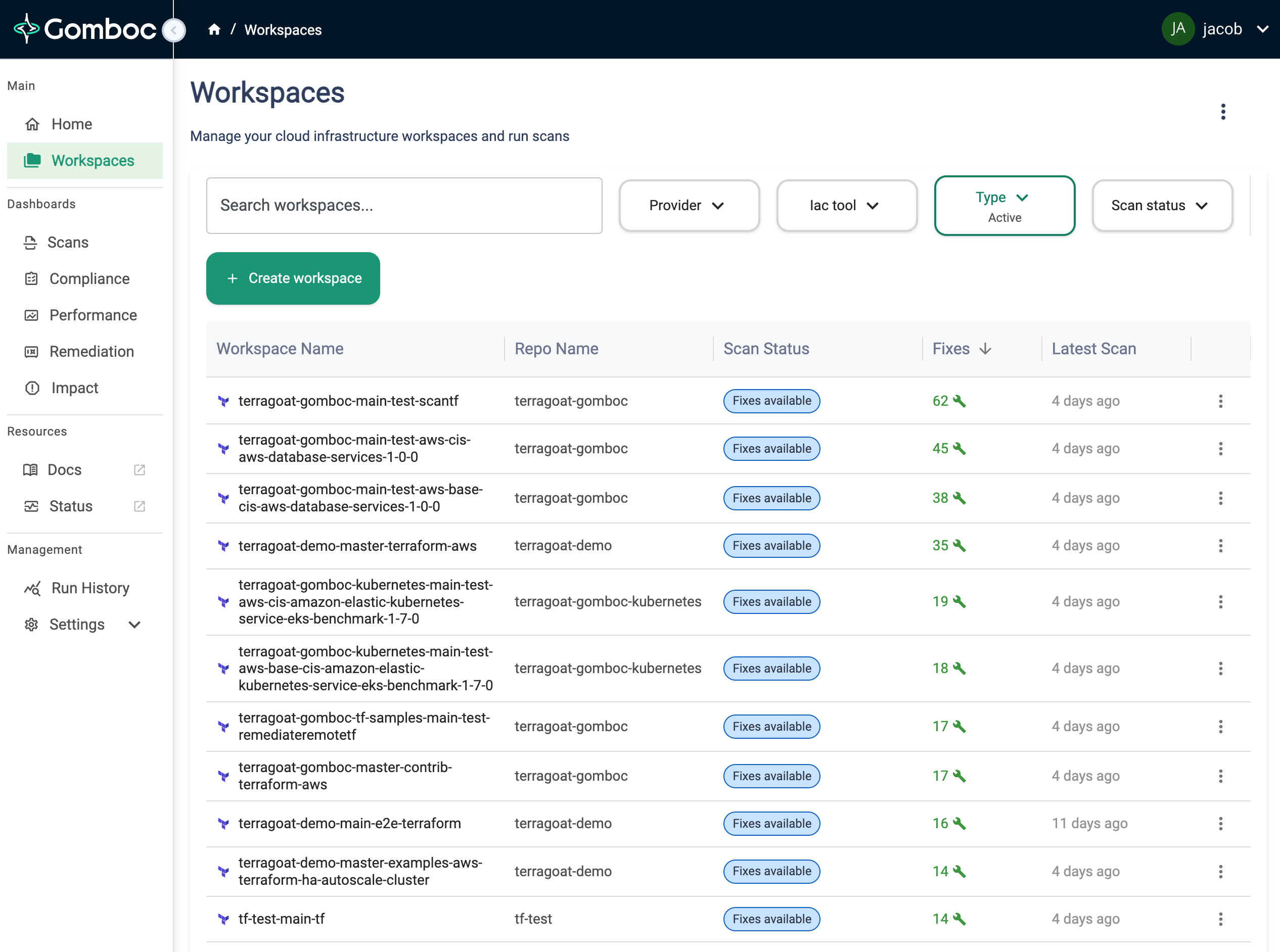Image resolution: width=1280 pixels, height=952 pixels.
Task: Go to Scans dashboard
Action: tap(67, 243)
